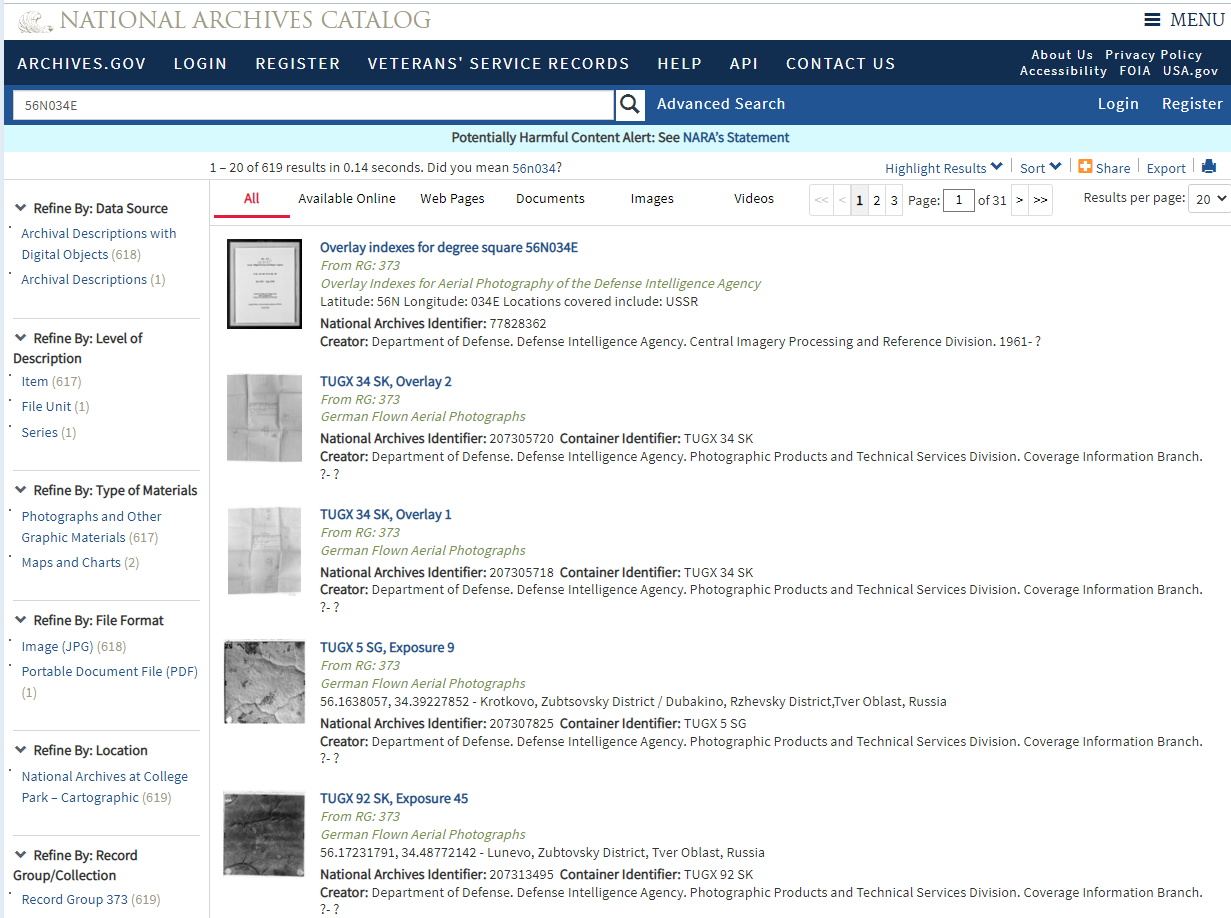Go to previous results page arrow
Viewport: 1231px width, 918px height.
pos(842,200)
